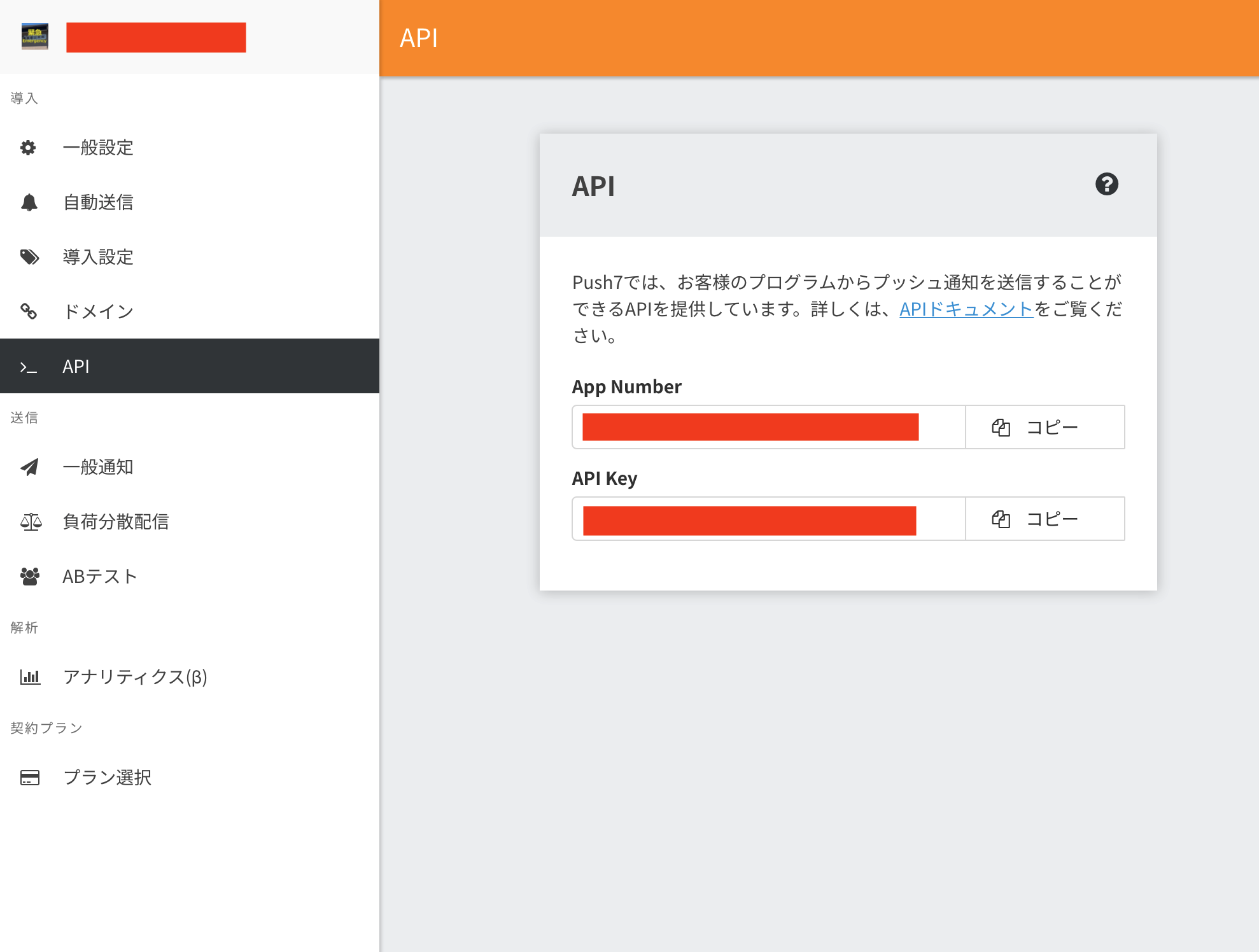This screenshot has height=952, width=1259.
Task: Go to ドメイン settings page
Action: click(x=98, y=311)
